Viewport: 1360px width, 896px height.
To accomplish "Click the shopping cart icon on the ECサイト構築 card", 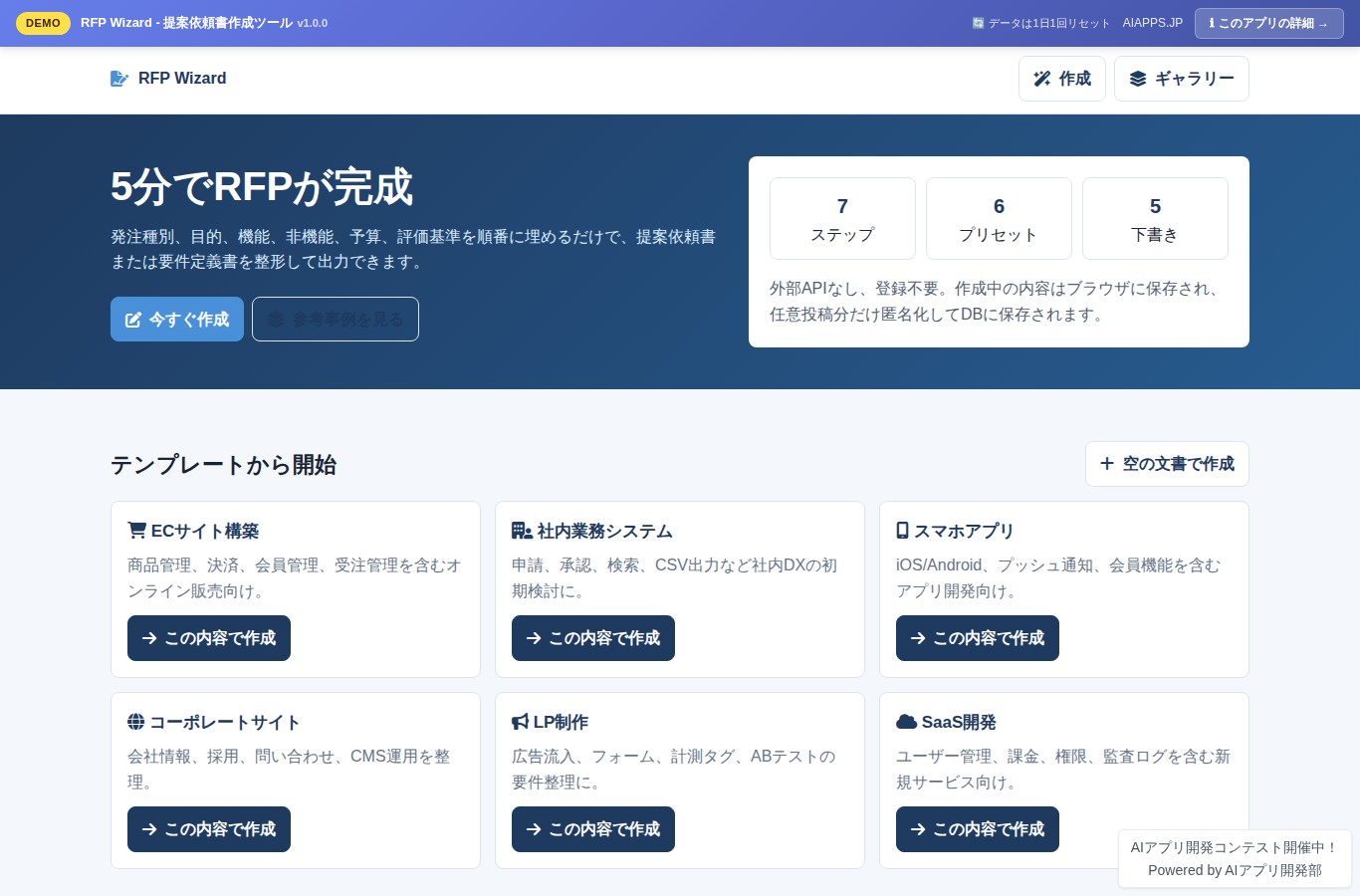I will tap(137, 531).
